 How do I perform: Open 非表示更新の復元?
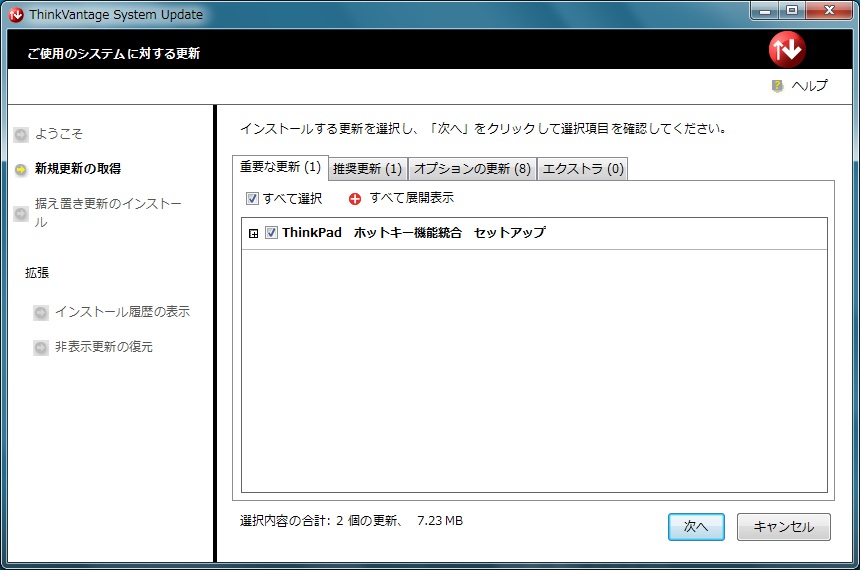pyautogui.click(x=104, y=347)
